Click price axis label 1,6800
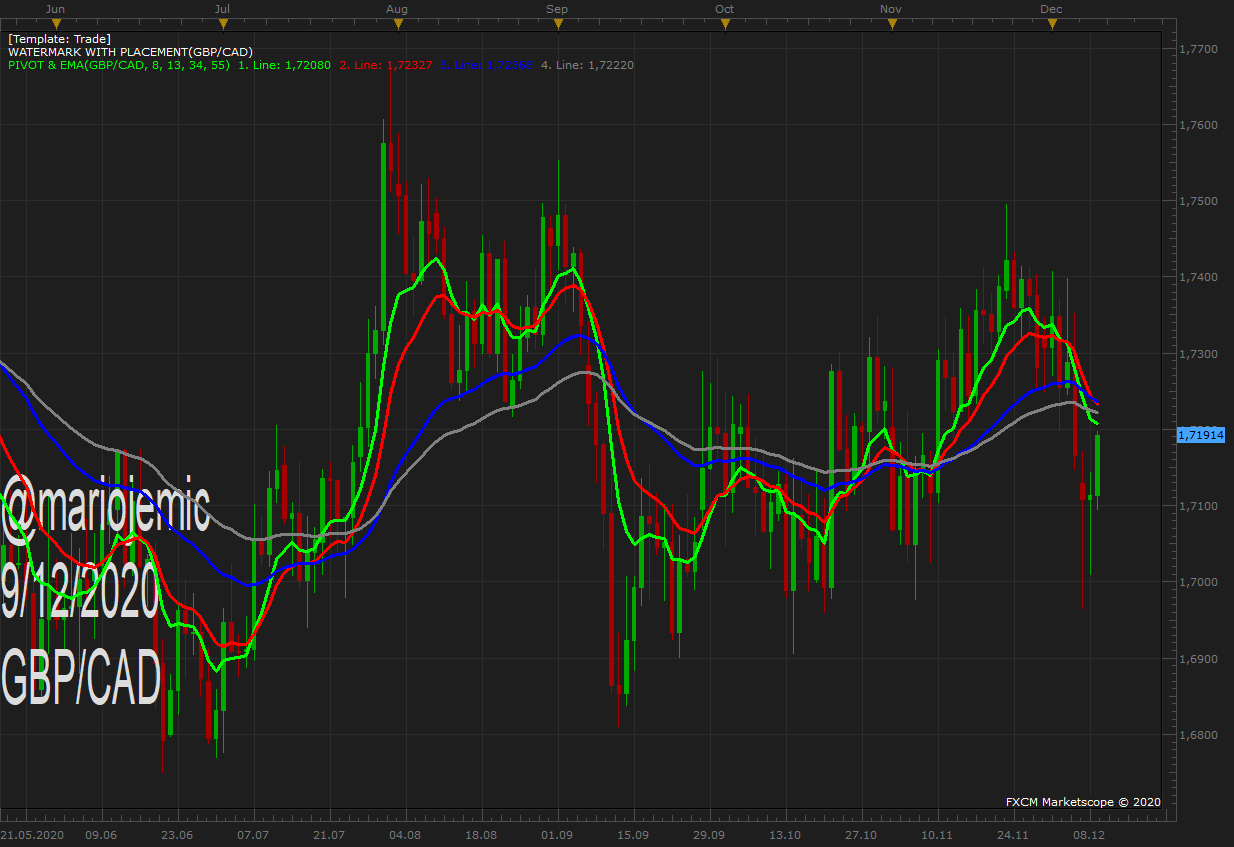Viewport: 1234px width, 847px height. (1198, 735)
